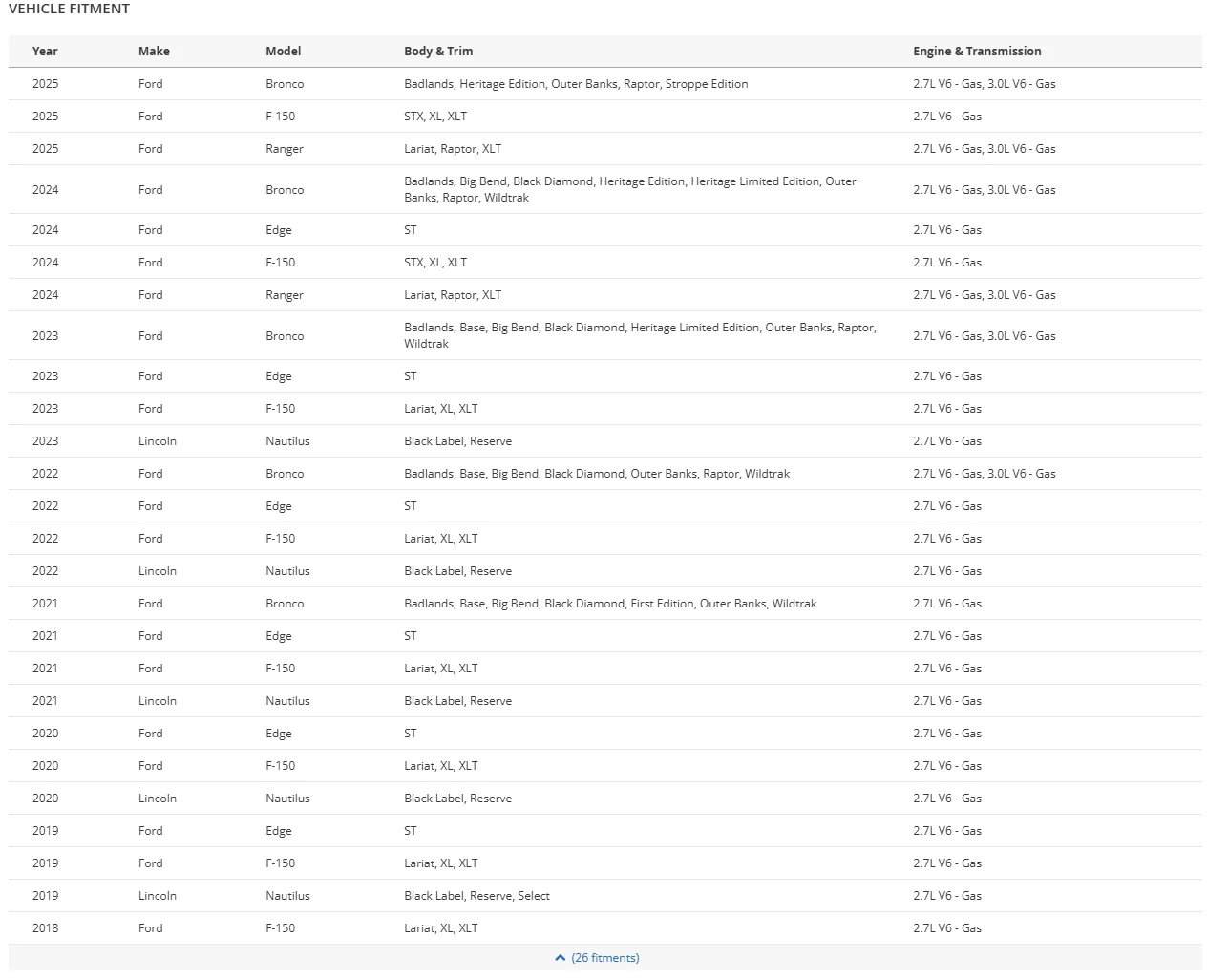This screenshot has width=1207, height=980.
Task: Select the 2023 Nautilus model cell
Action: 287,441
